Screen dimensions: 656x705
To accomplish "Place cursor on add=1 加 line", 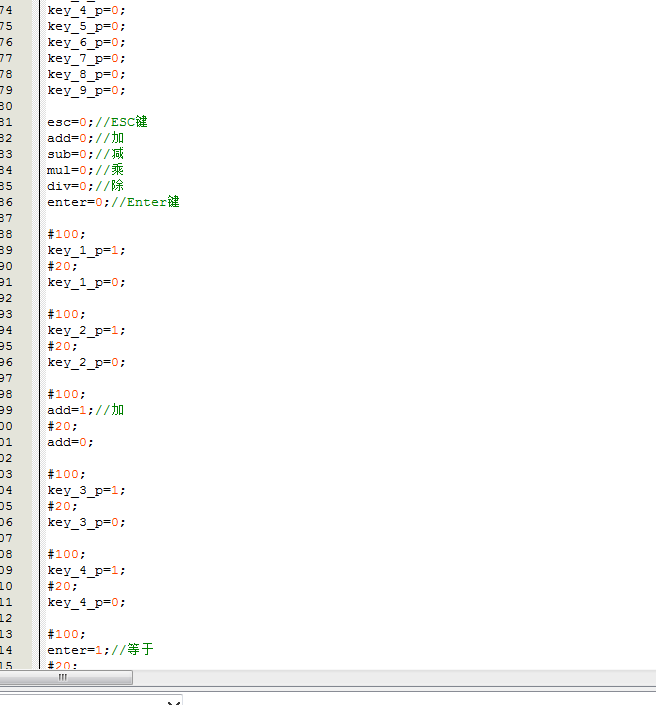I will [x=85, y=410].
